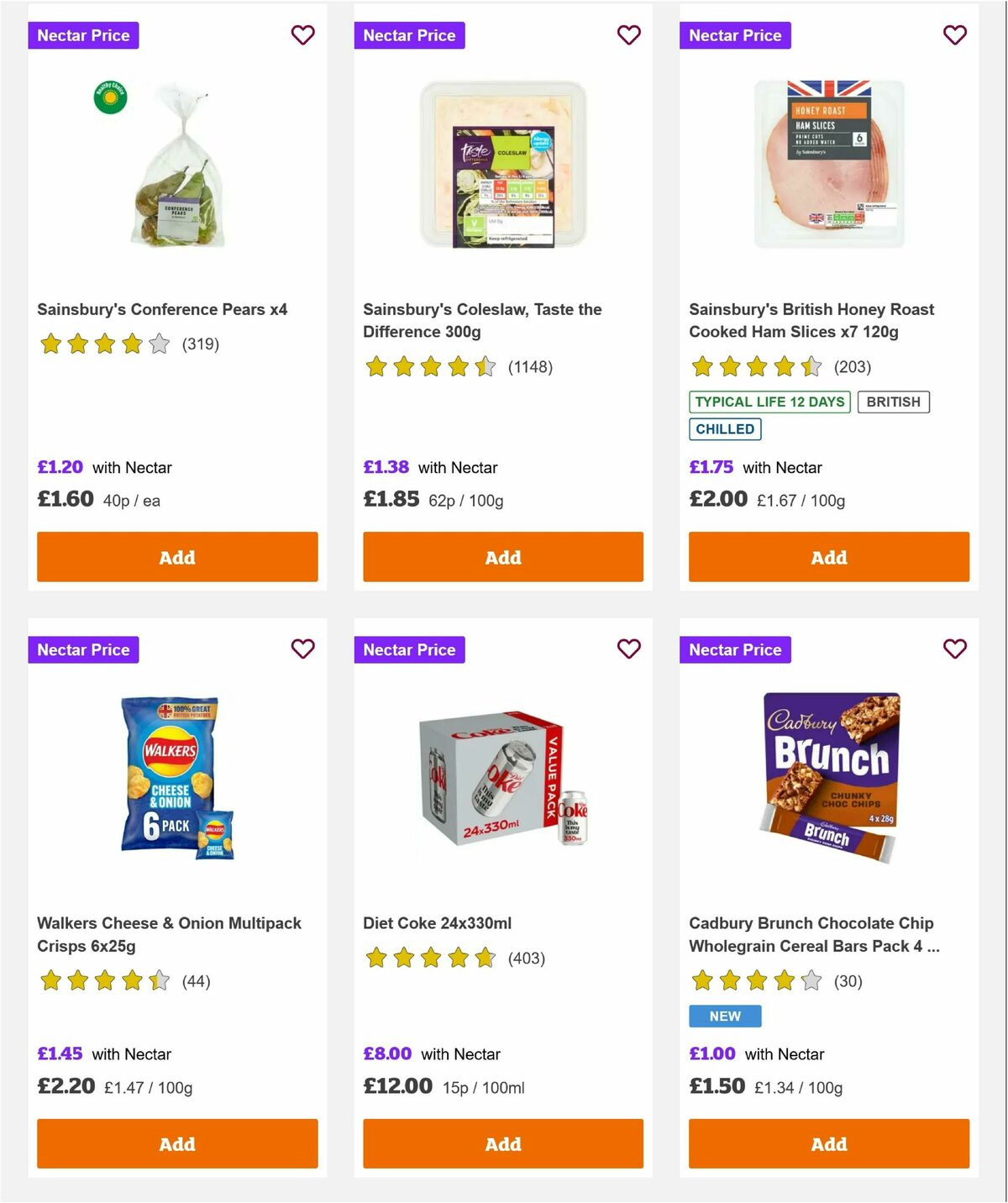Click the star rating on the Coleslaw
Viewport: 1008px width, 1203px height.
(432, 367)
